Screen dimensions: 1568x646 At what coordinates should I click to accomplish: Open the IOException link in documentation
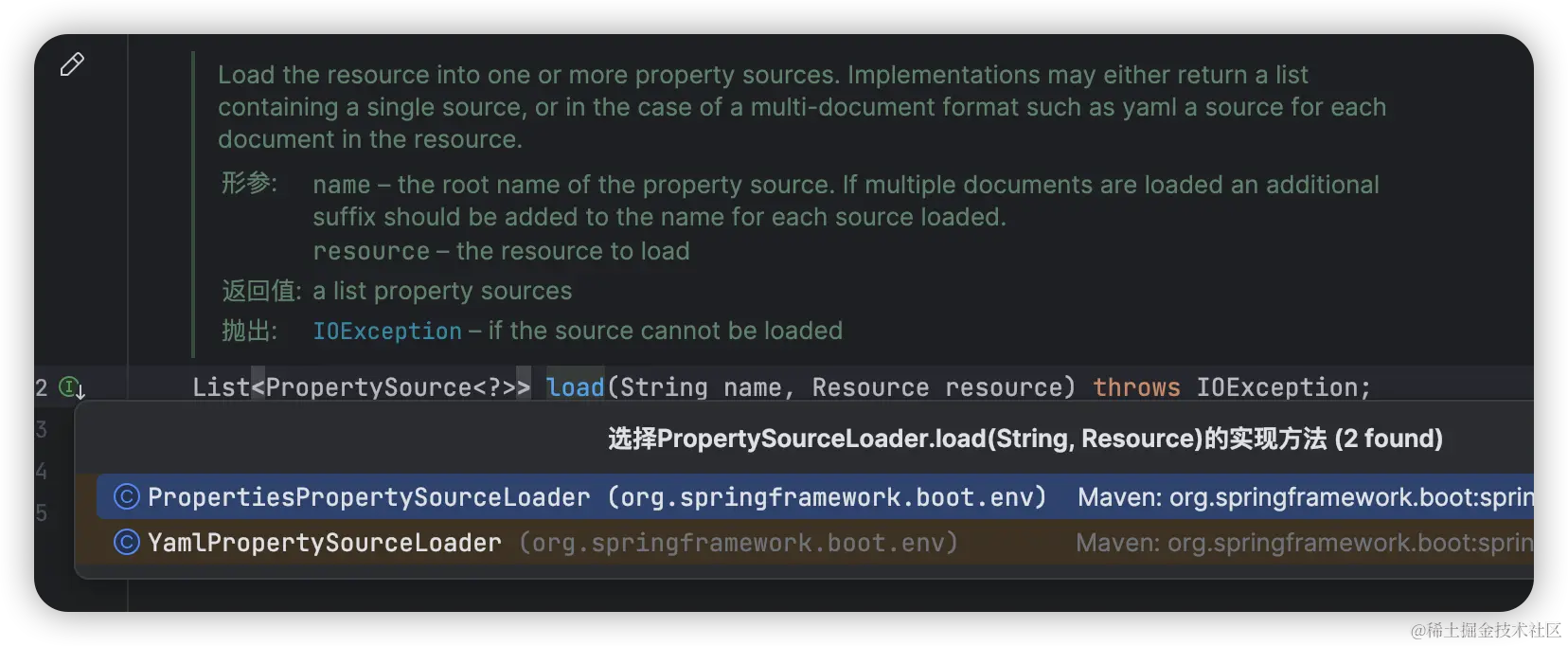387,331
